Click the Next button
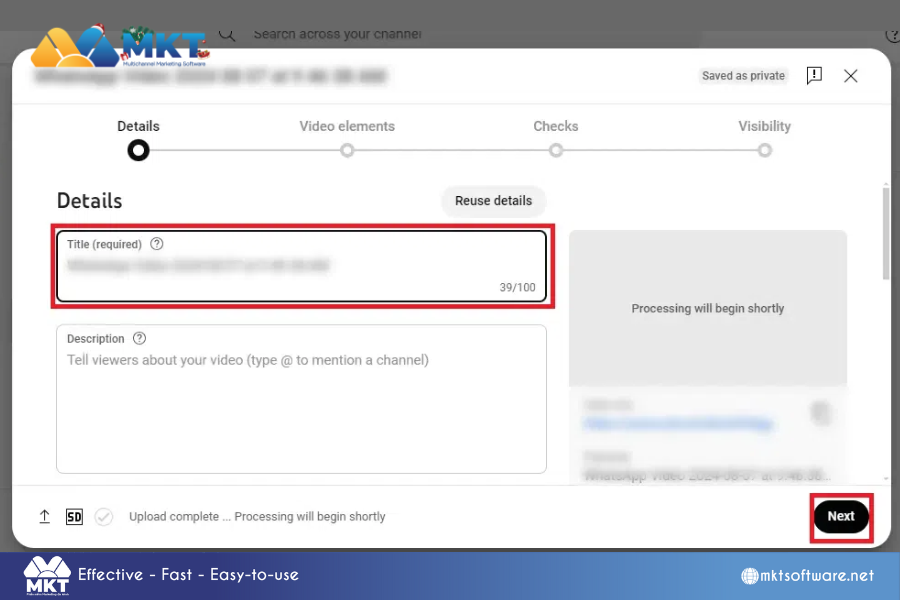900x600 pixels. click(841, 516)
